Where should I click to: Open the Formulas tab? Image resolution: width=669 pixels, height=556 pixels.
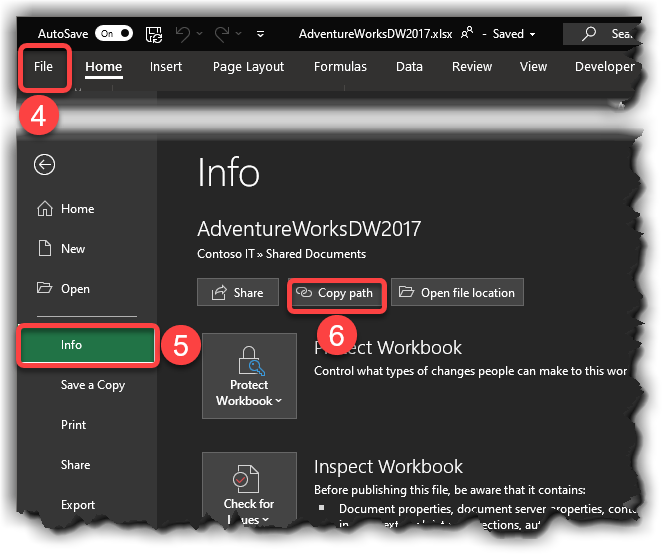point(340,67)
